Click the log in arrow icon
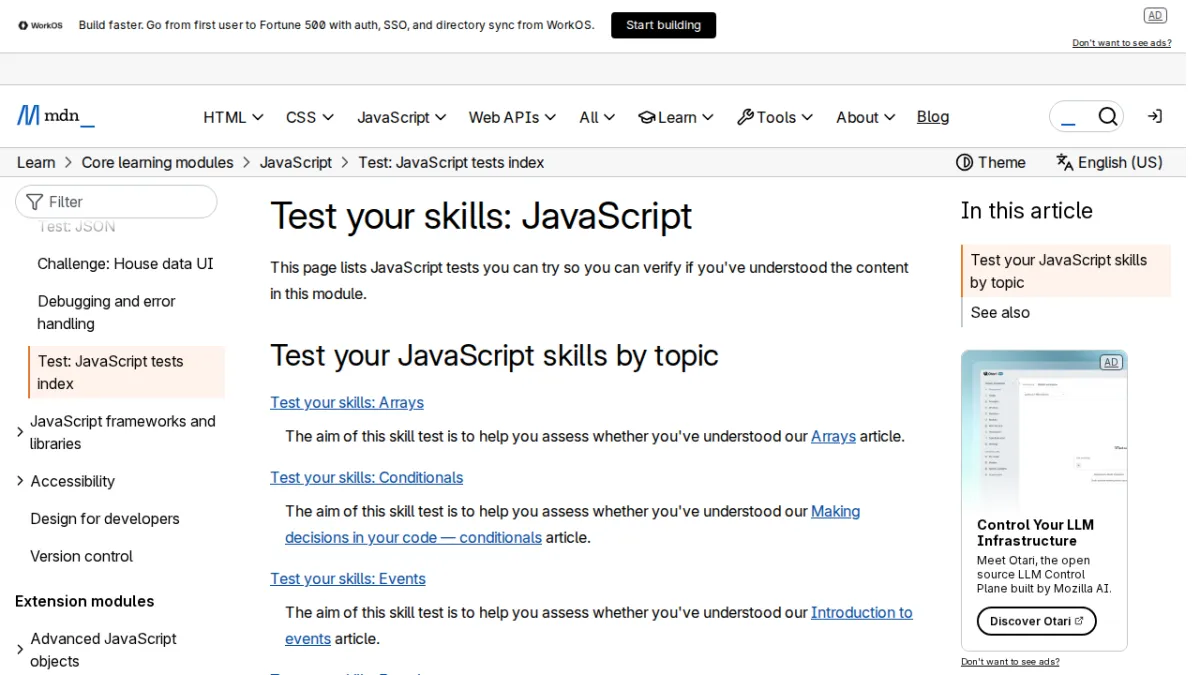 (x=1155, y=117)
